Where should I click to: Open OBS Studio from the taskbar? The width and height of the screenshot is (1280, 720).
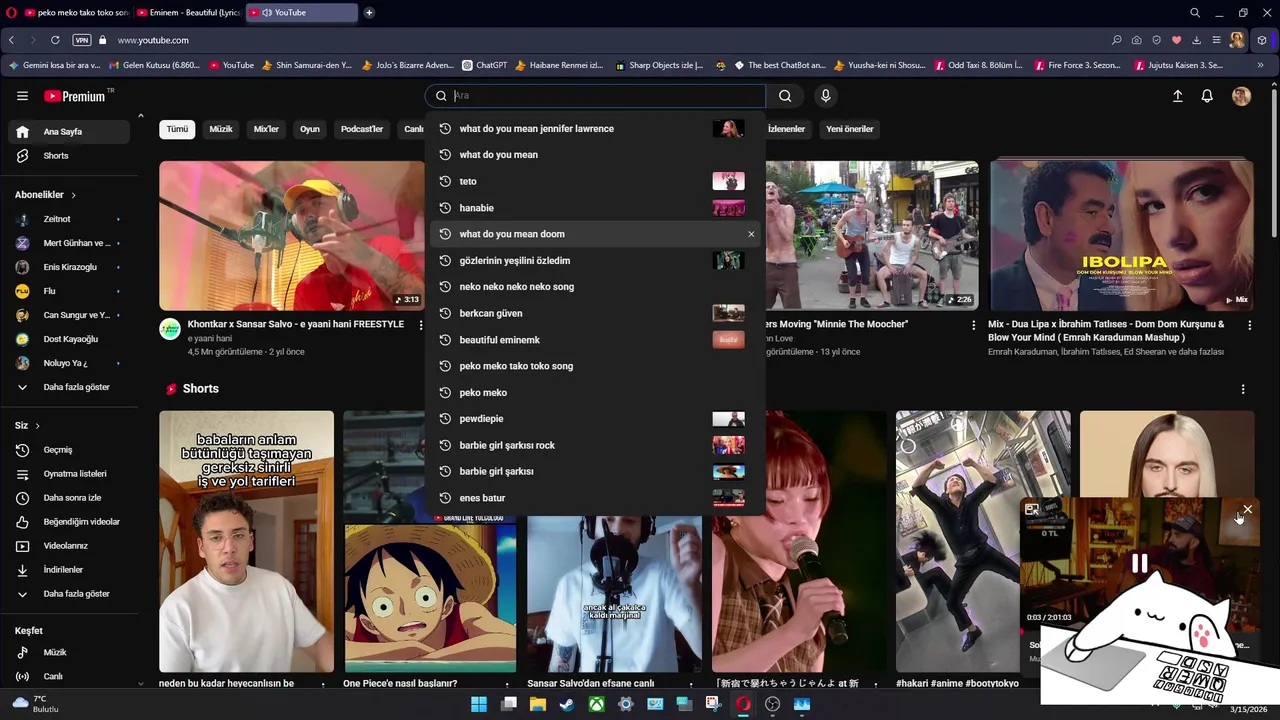pos(772,704)
